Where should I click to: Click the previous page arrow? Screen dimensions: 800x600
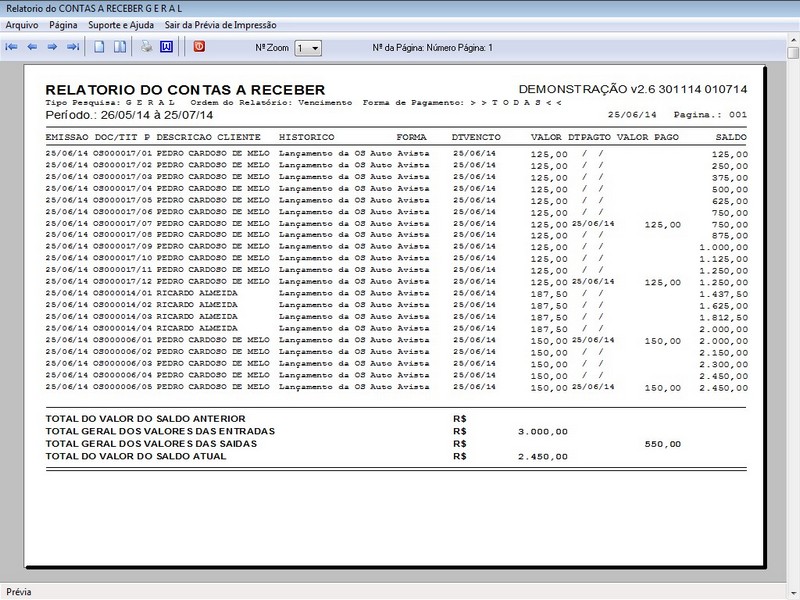click(x=32, y=47)
